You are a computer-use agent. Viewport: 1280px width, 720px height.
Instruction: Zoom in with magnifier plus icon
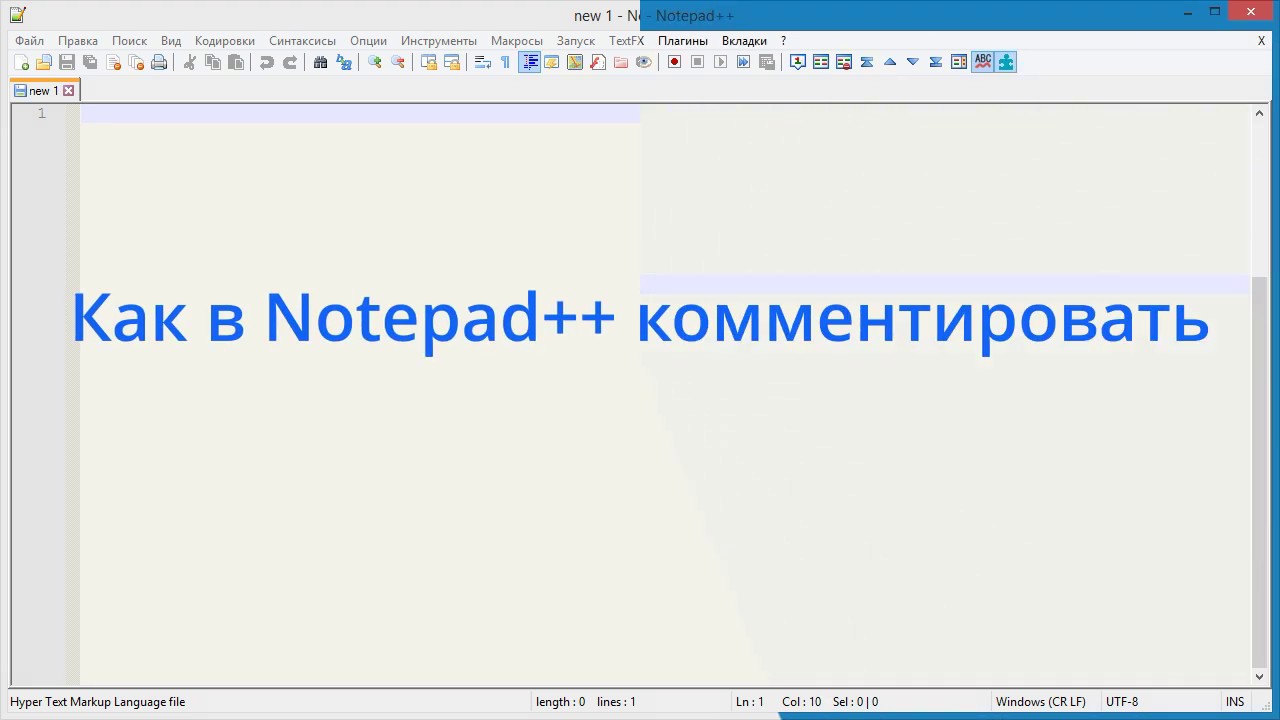click(x=375, y=62)
